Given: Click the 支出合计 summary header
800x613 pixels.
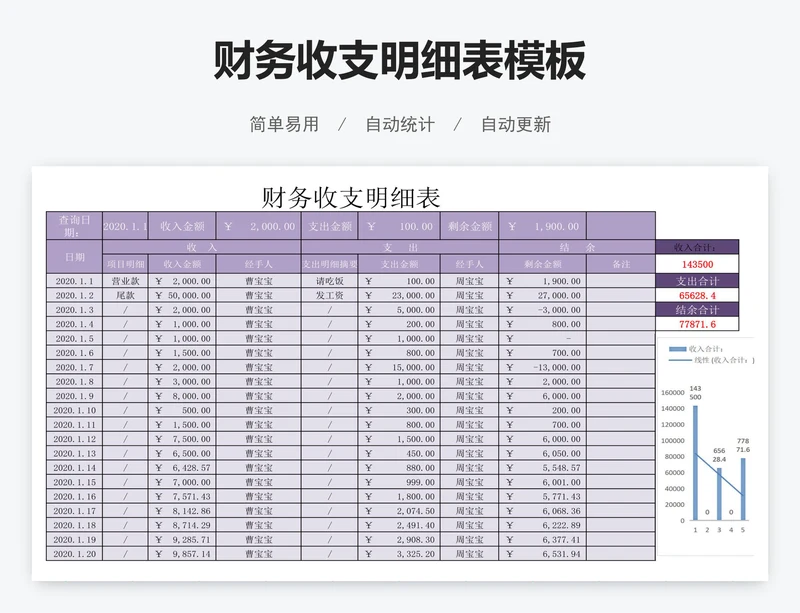Looking at the screenshot, I should [697, 281].
